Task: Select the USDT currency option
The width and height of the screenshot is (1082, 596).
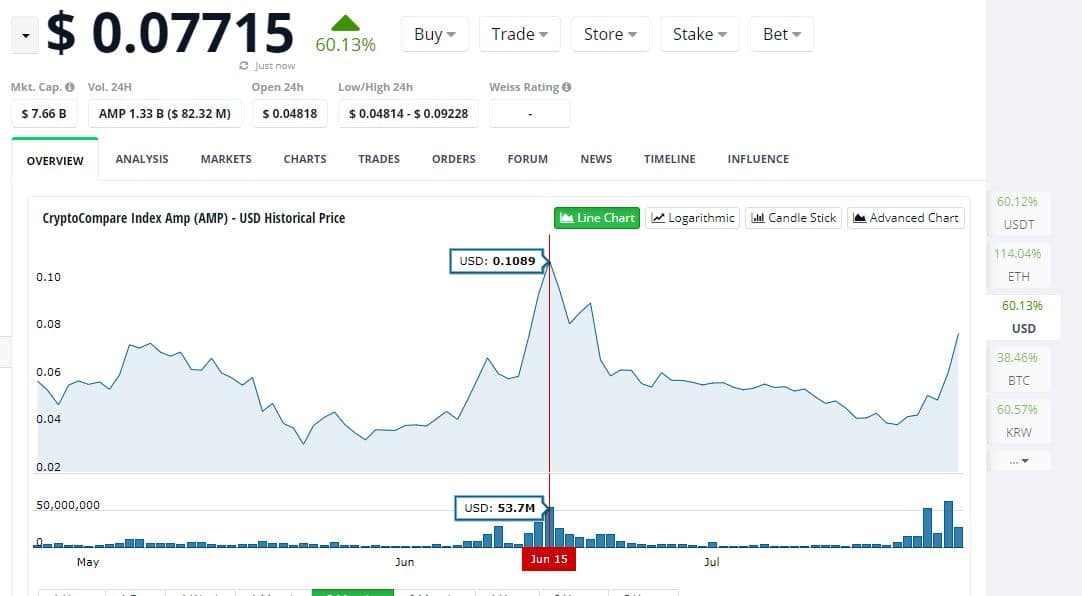Action: point(1019,213)
